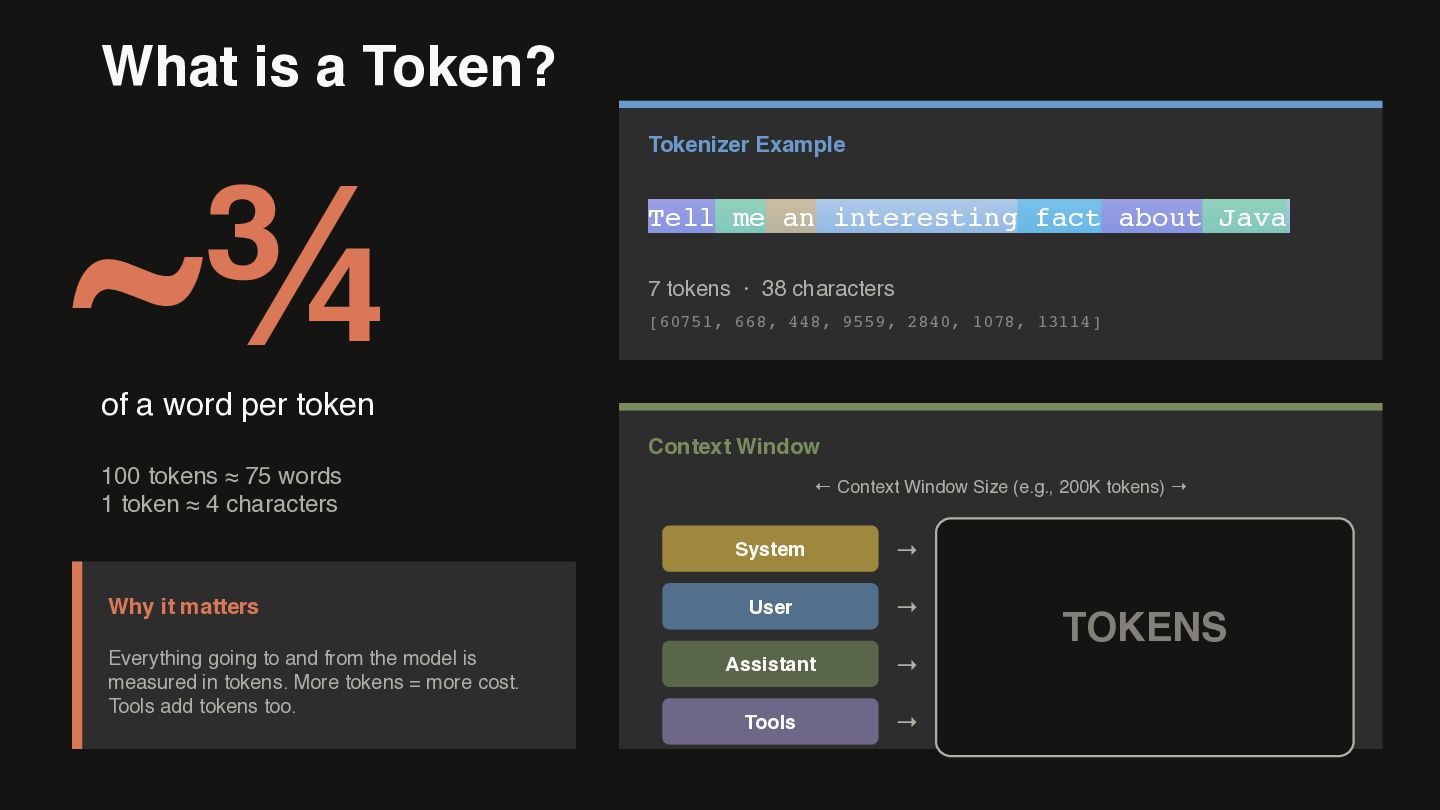The width and height of the screenshot is (1440, 810).
Task: Select the Assistant role block
Action: click(770, 664)
